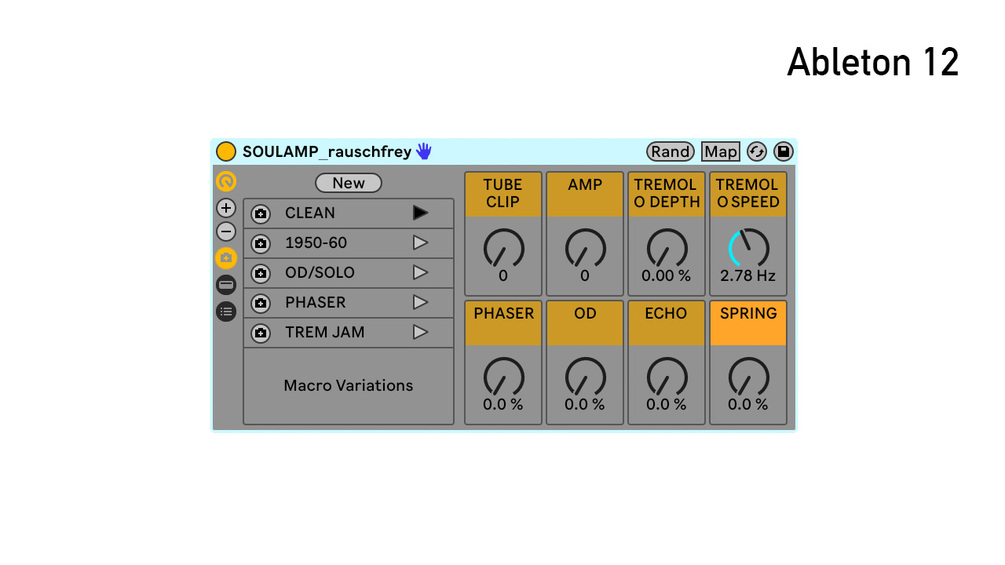Click the 0.00 % tremolo depth value

pyautogui.click(x=667, y=276)
